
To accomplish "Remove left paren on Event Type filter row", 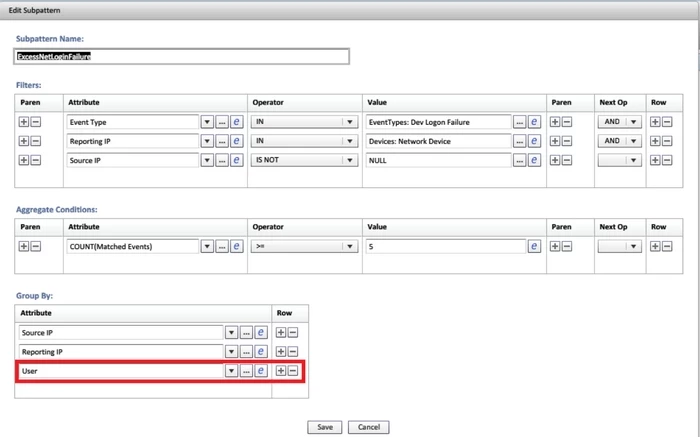I will 36,122.
